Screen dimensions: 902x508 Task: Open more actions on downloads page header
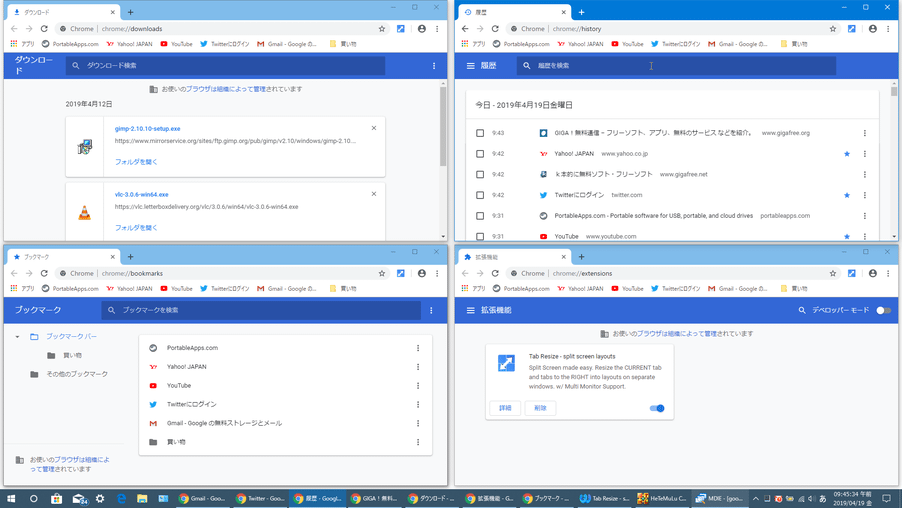tap(434, 66)
